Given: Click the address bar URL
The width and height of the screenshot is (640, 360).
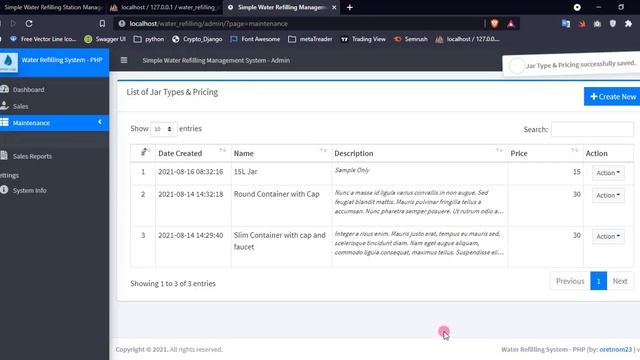Looking at the screenshot, I should click(209, 24).
